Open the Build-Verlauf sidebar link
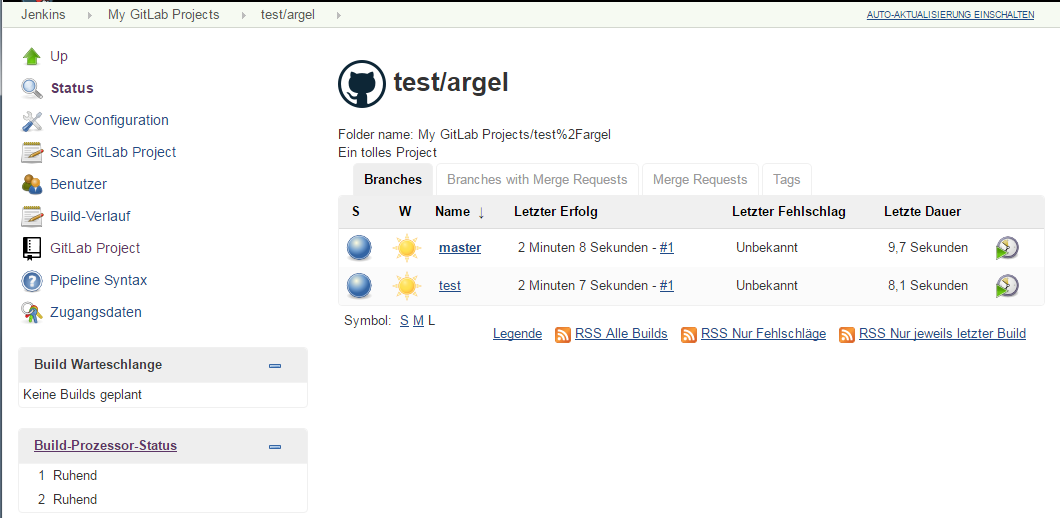 [x=90, y=216]
